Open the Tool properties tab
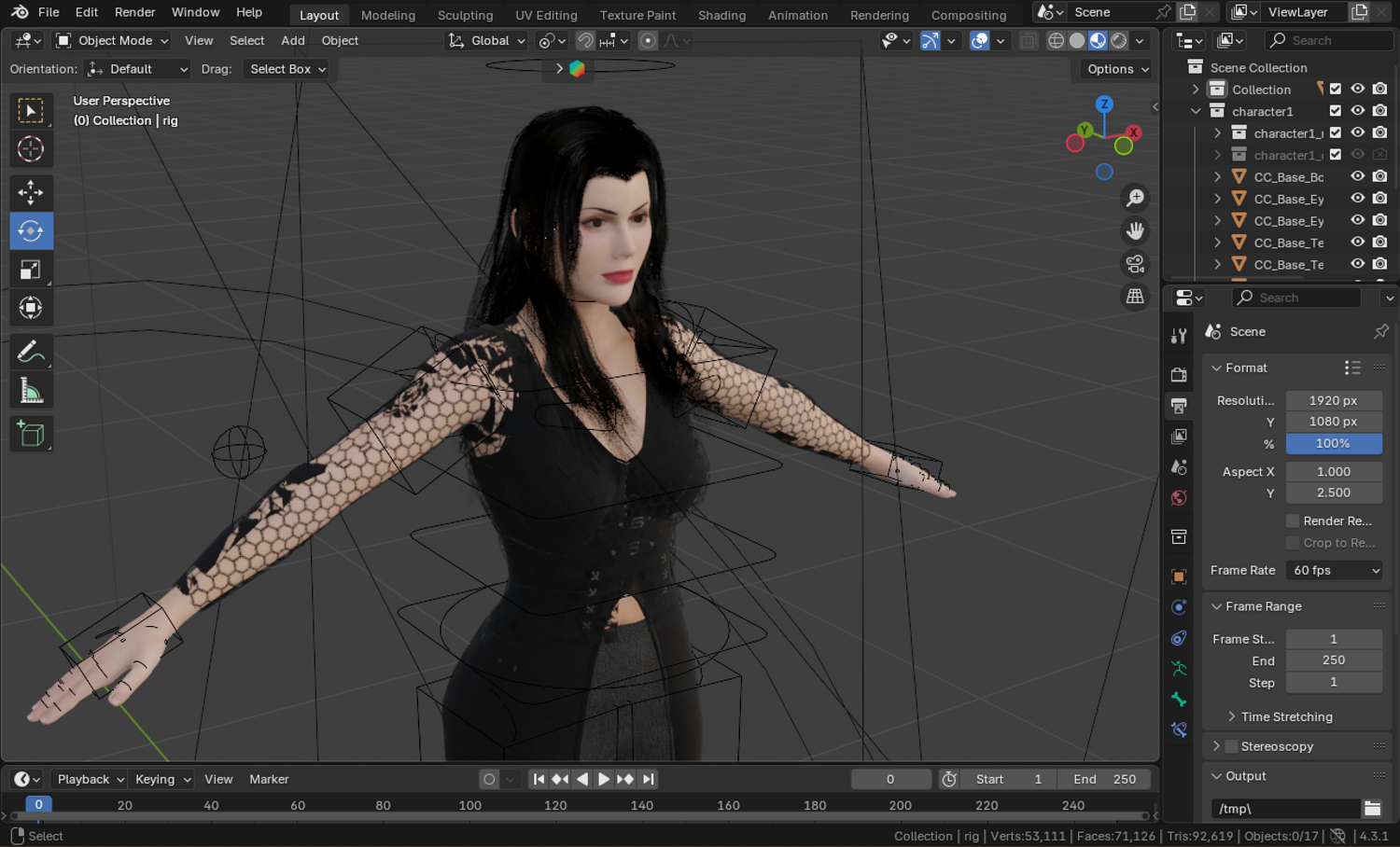 [1179, 336]
